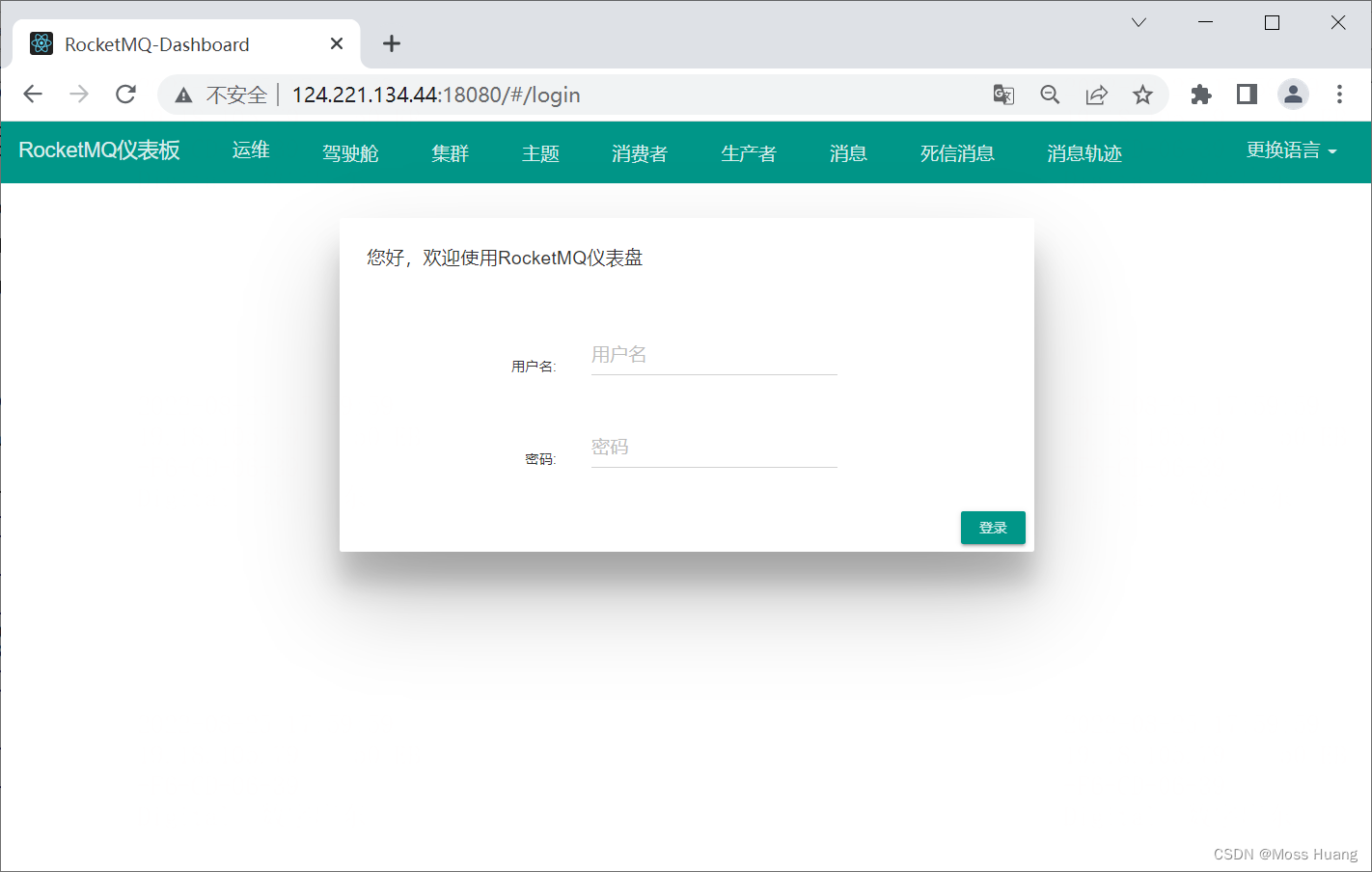This screenshot has height=872, width=1372.
Task: Click the 不安全 security label
Action: point(236,95)
